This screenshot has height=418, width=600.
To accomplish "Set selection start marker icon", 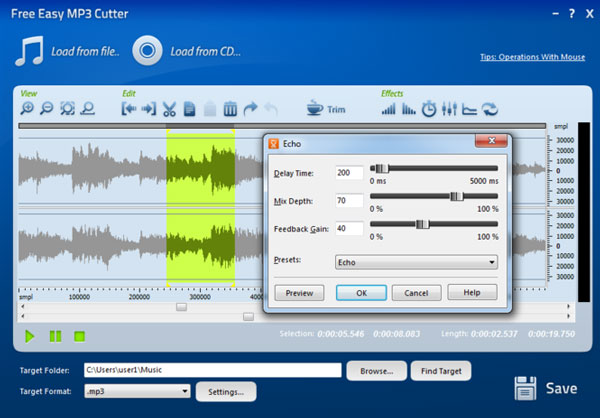I will click(129, 109).
